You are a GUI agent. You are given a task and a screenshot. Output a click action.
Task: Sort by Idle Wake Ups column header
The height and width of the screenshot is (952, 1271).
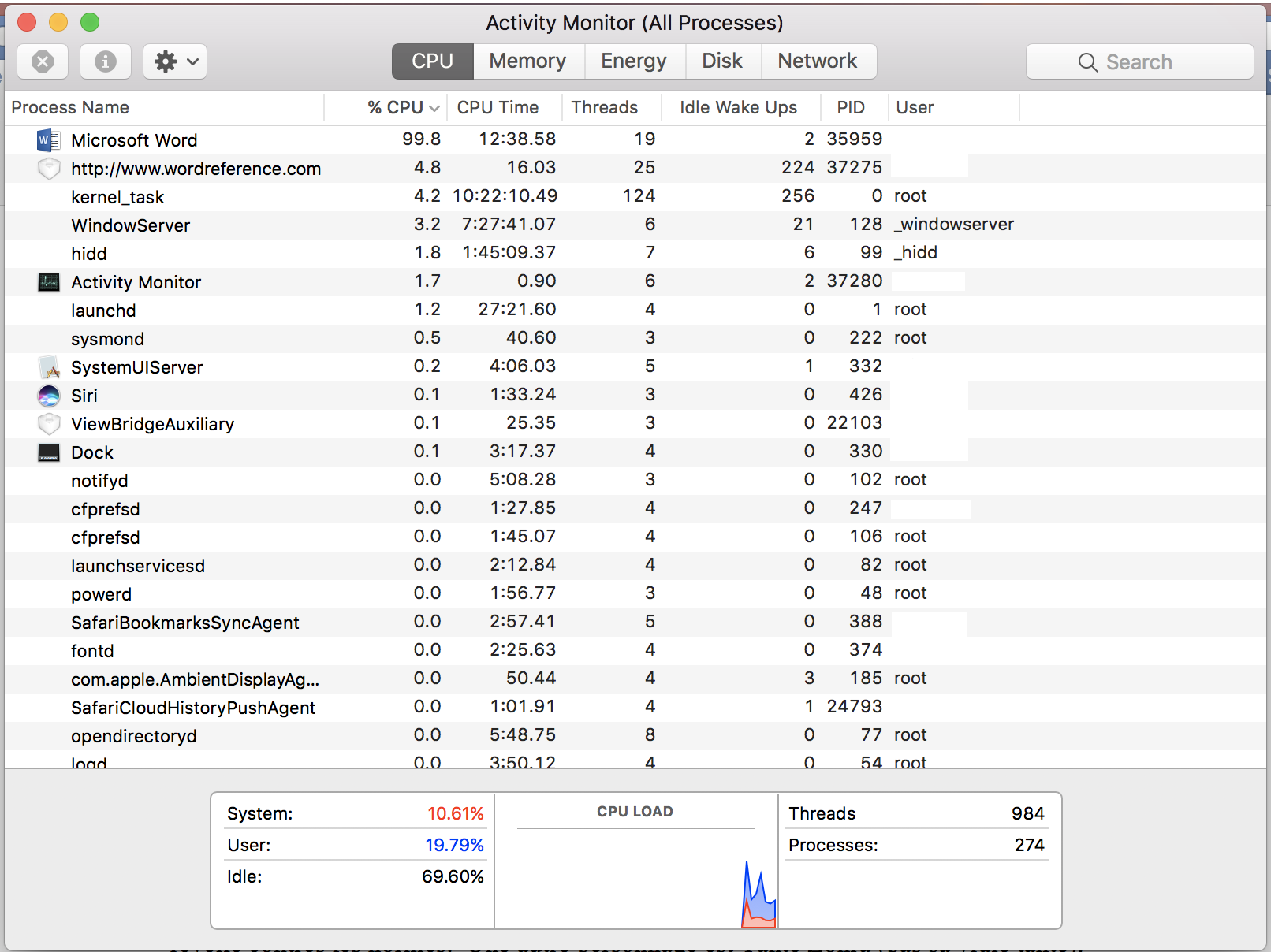coord(740,108)
